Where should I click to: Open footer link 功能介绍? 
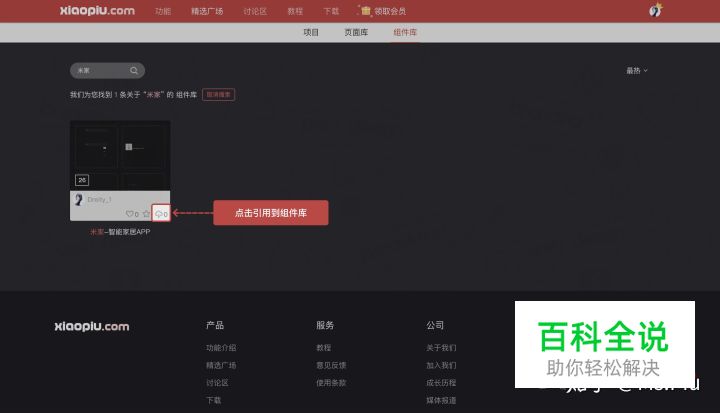point(221,348)
